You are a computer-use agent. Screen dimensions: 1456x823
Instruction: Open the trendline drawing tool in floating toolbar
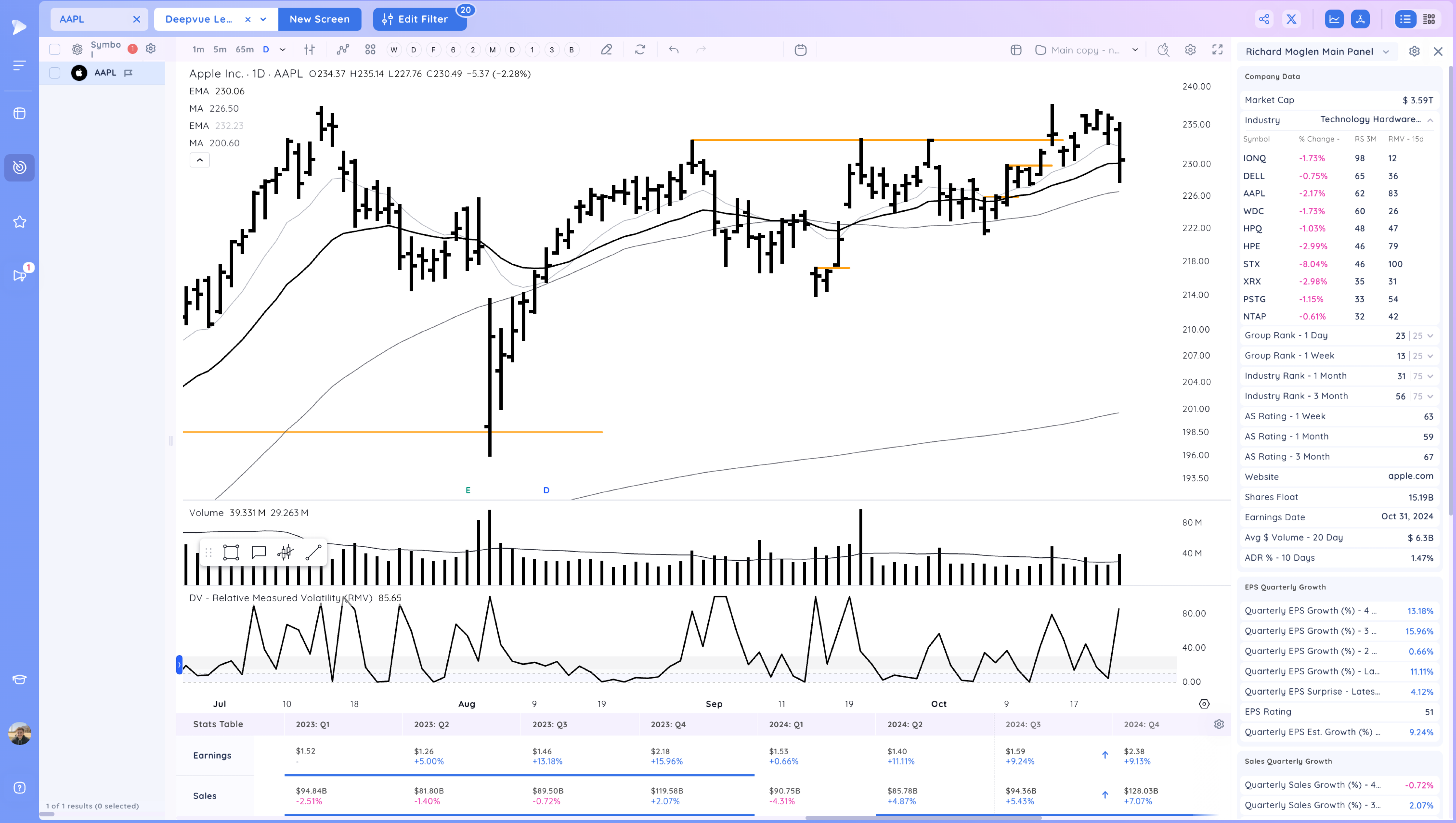(x=313, y=552)
